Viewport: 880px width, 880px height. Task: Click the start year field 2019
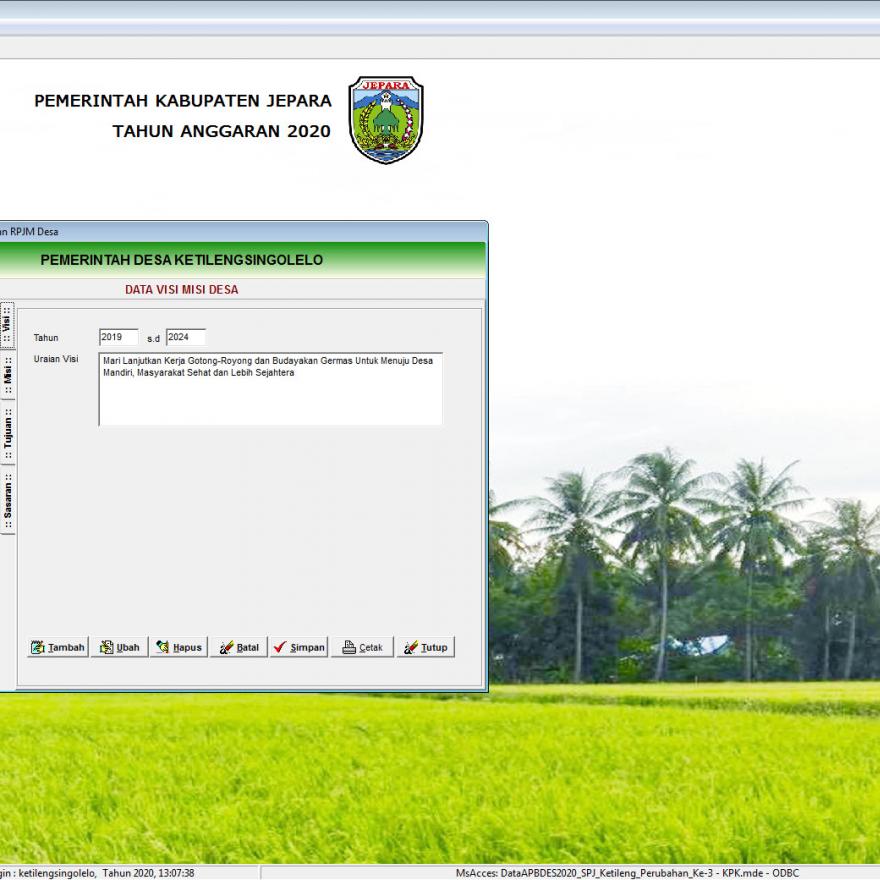(118, 337)
